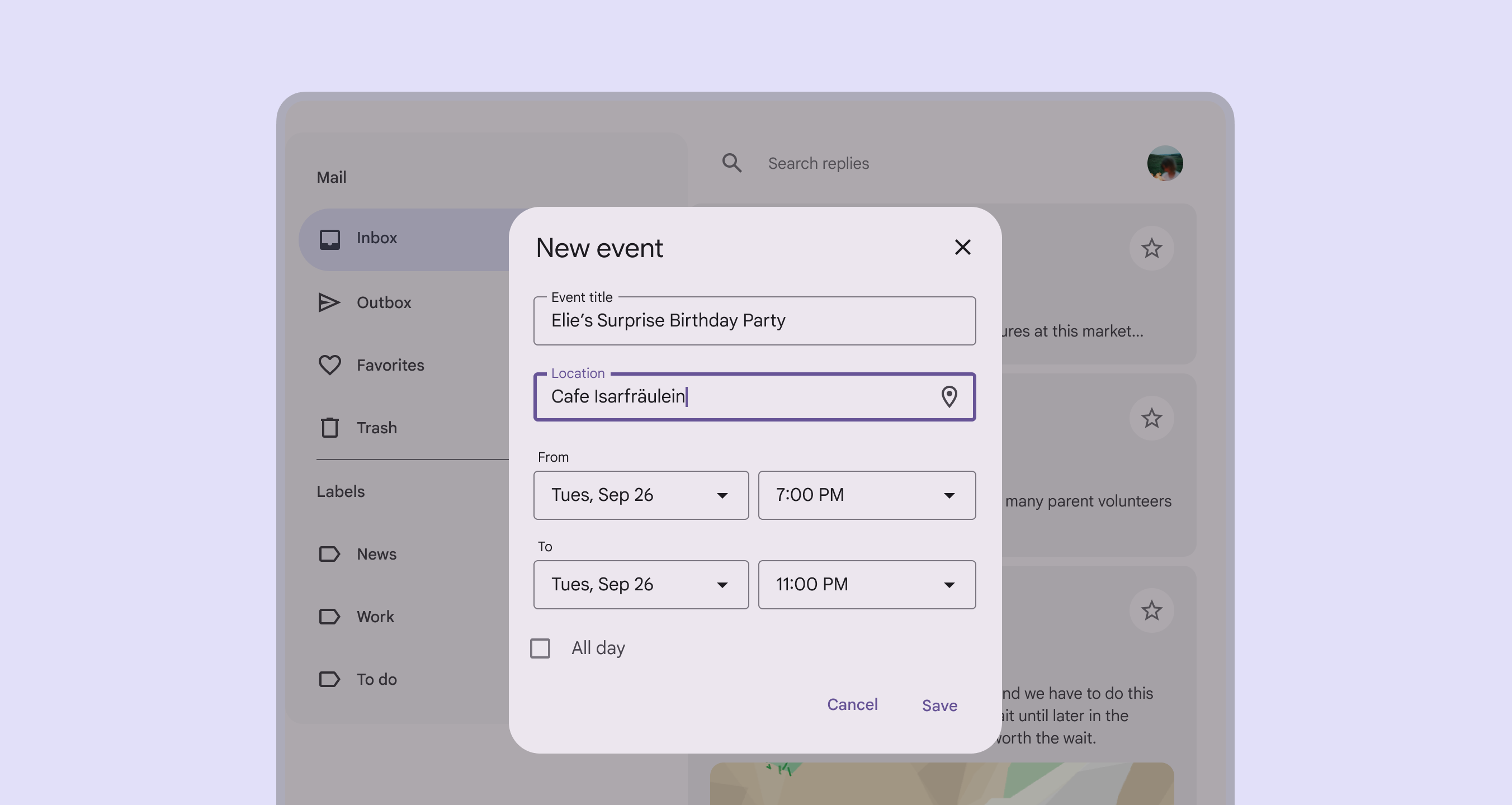Star the third email card
Image resolution: width=1512 pixels, height=805 pixels.
tap(1151, 611)
